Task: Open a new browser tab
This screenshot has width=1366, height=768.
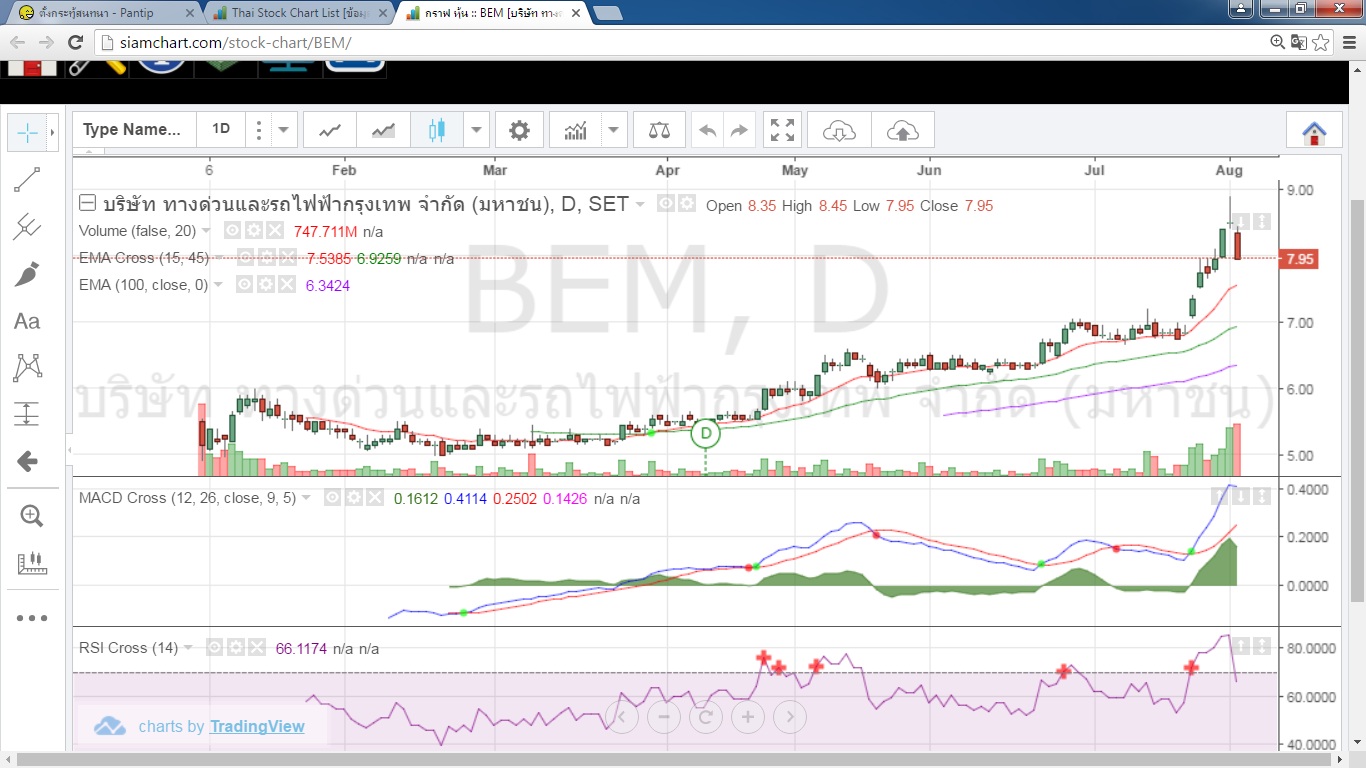Action: pos(607,13)
